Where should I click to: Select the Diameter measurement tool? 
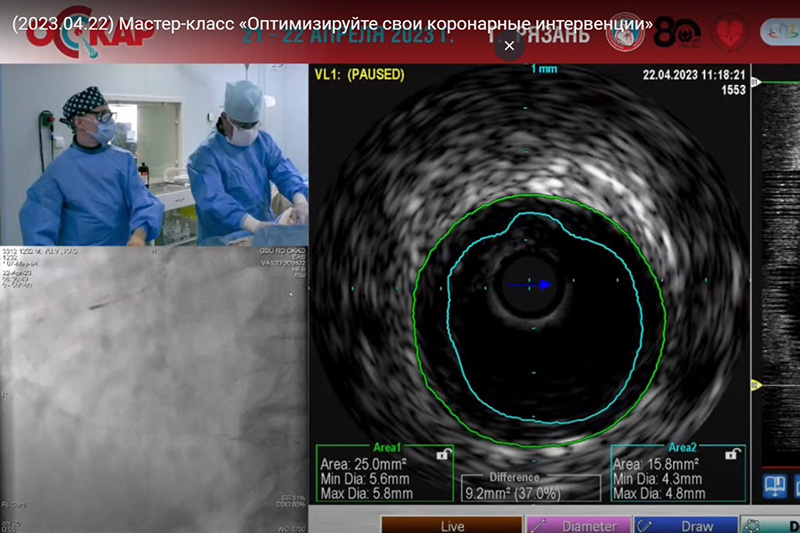(578, 525)
